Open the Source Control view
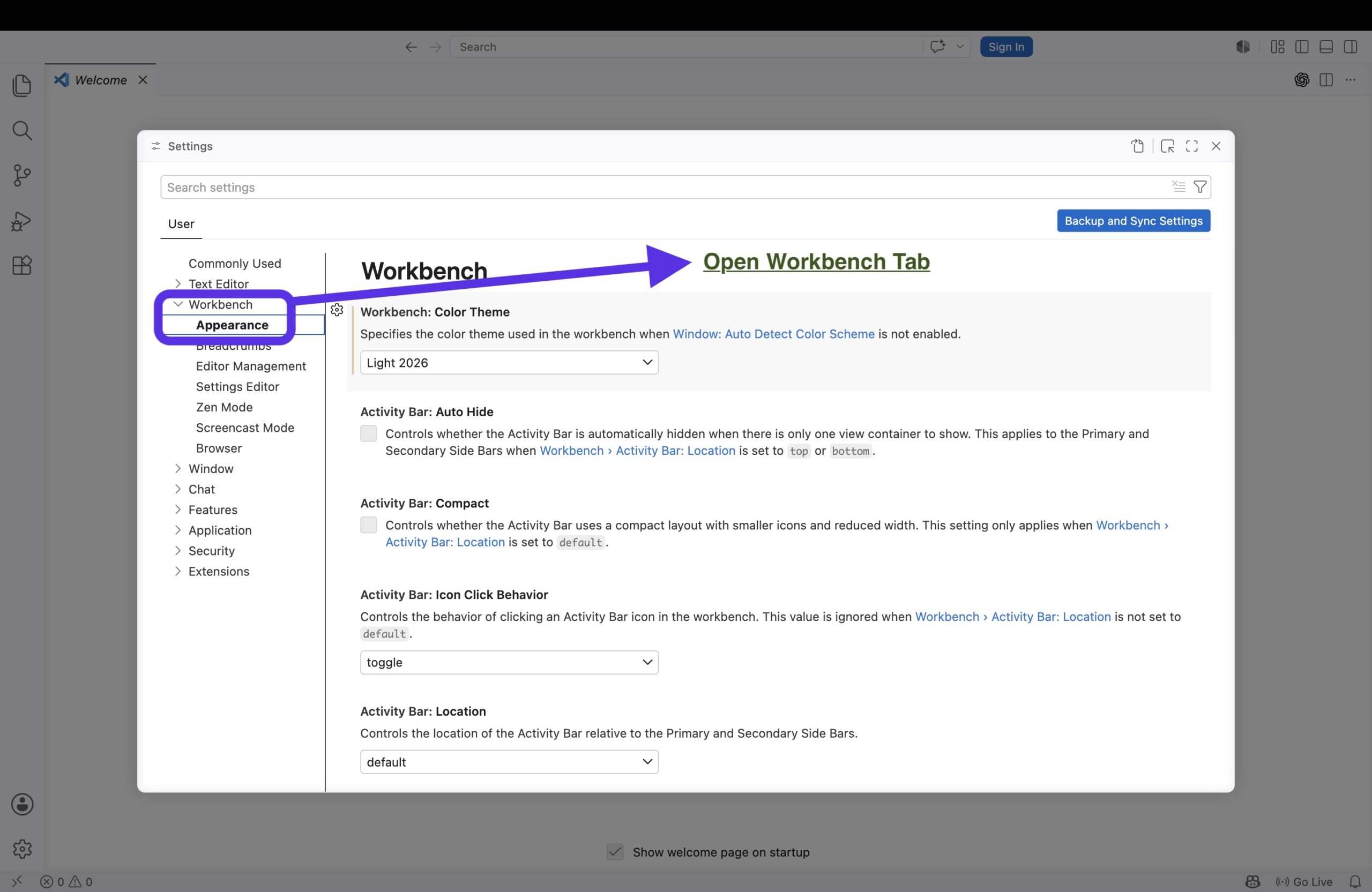The width and height of the screenshot is (1372, 892). (22, 176)
